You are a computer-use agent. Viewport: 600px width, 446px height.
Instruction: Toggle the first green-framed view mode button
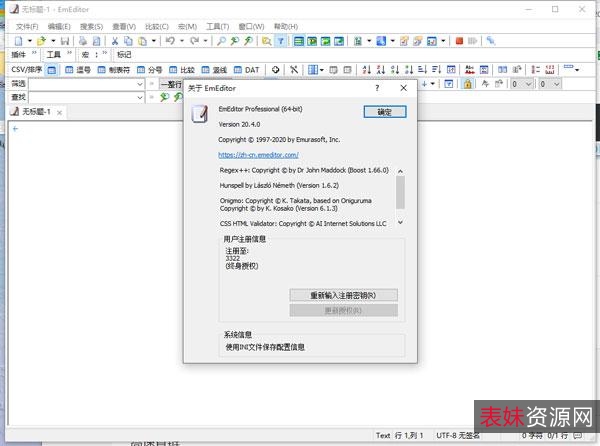(299, 41)
